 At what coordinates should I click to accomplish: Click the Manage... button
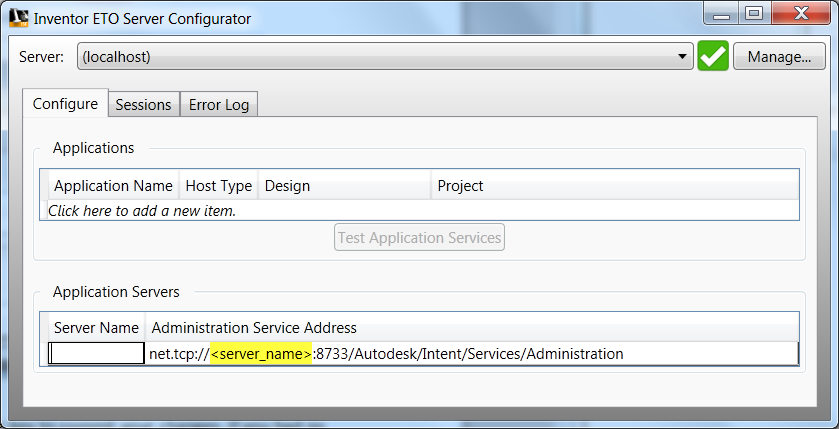[x=779, y=57]
